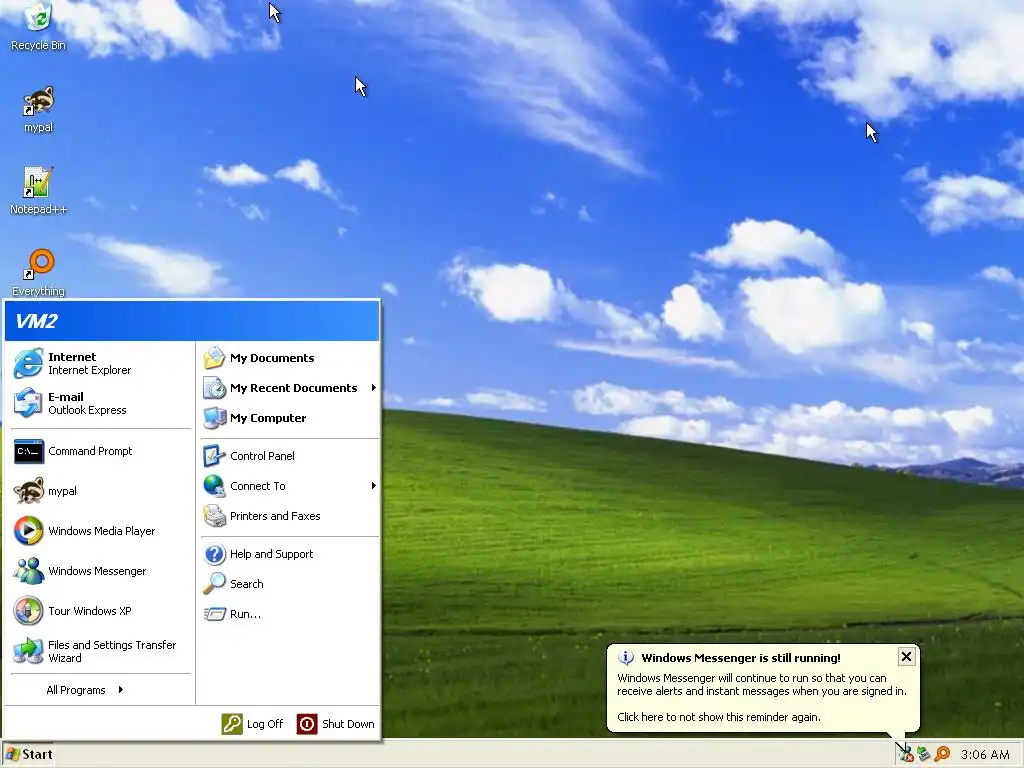Click the 'Windows Messenger is still running!' title
1024x768 pixels.
pyautogui.click(x=741, y=658)
